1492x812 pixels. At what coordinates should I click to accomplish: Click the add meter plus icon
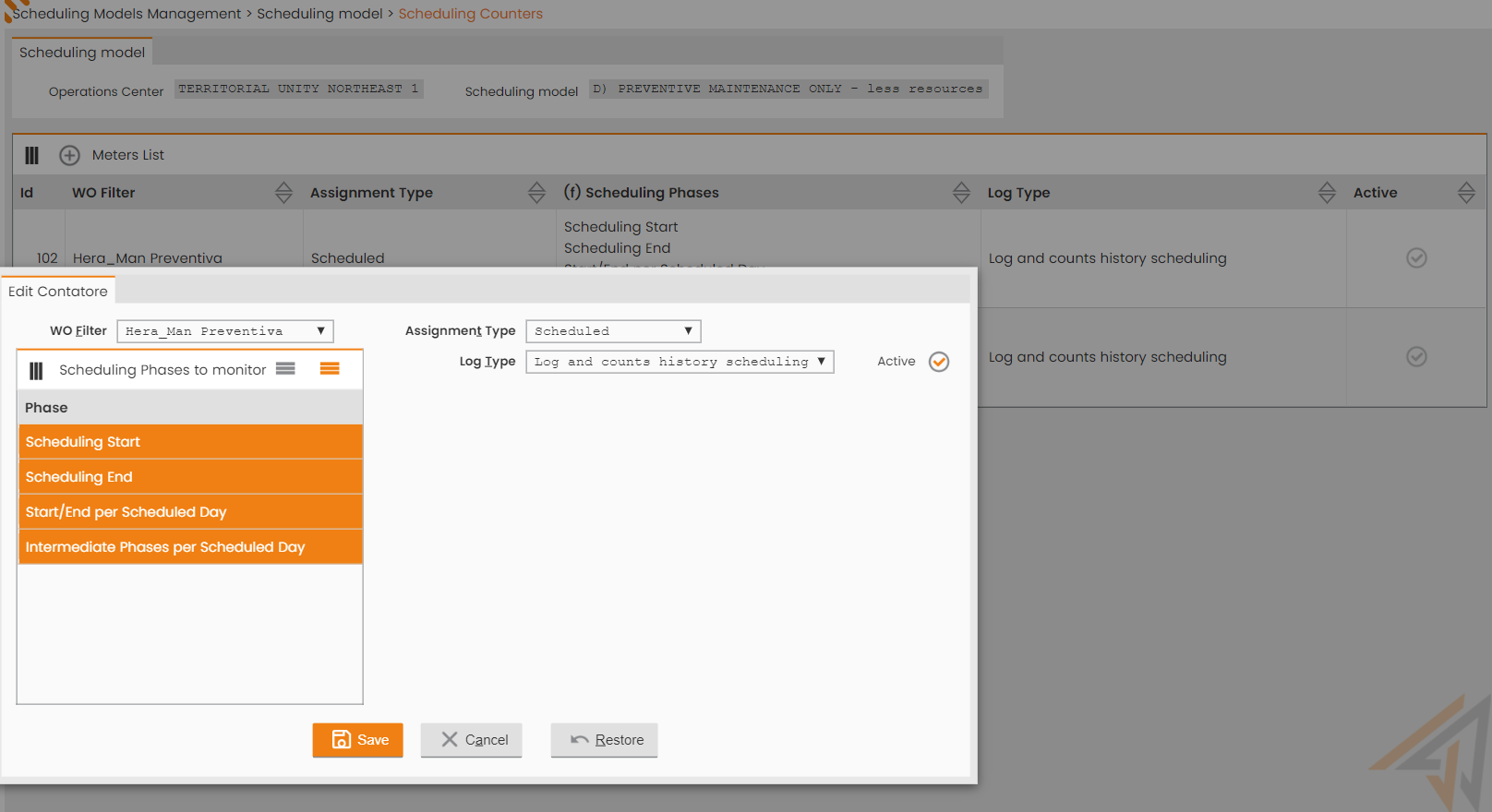pyautogui.click(x=69, y=155)
